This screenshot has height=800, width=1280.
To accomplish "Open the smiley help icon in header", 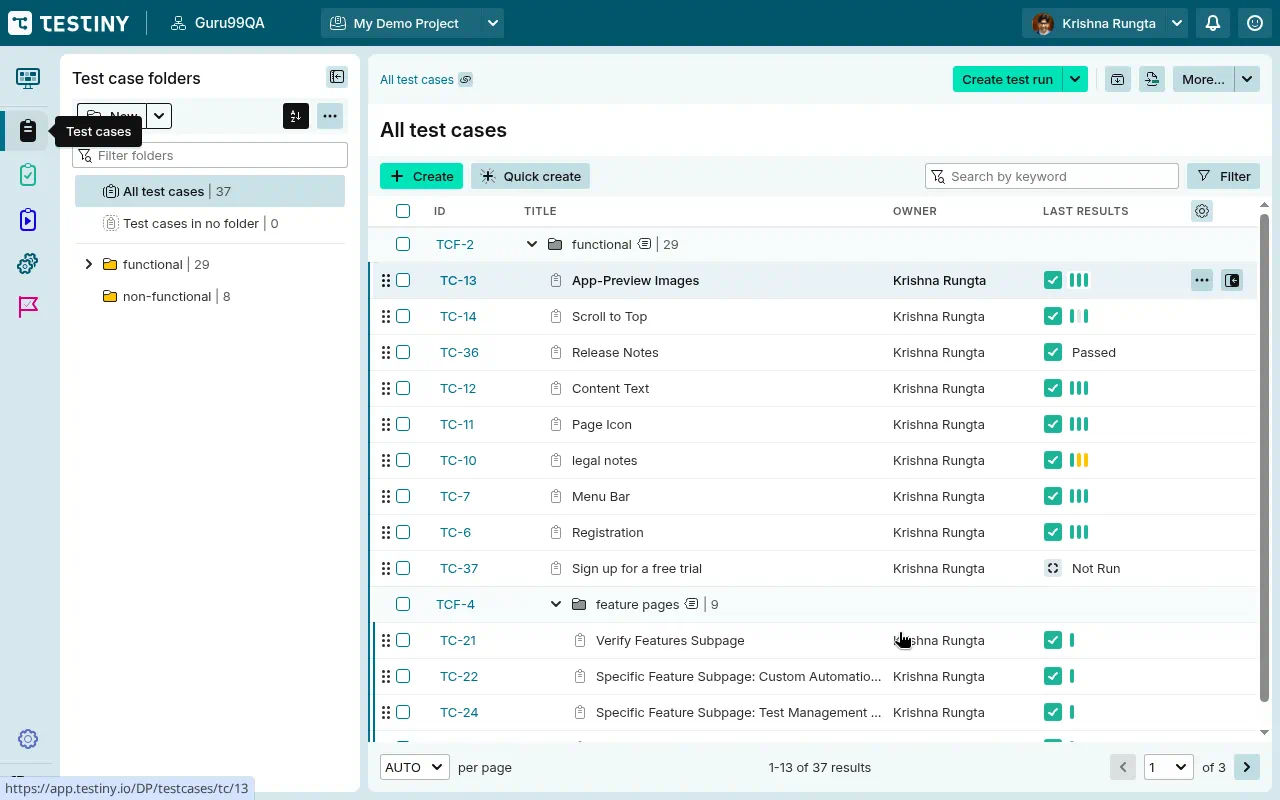I will point(1255,23).
